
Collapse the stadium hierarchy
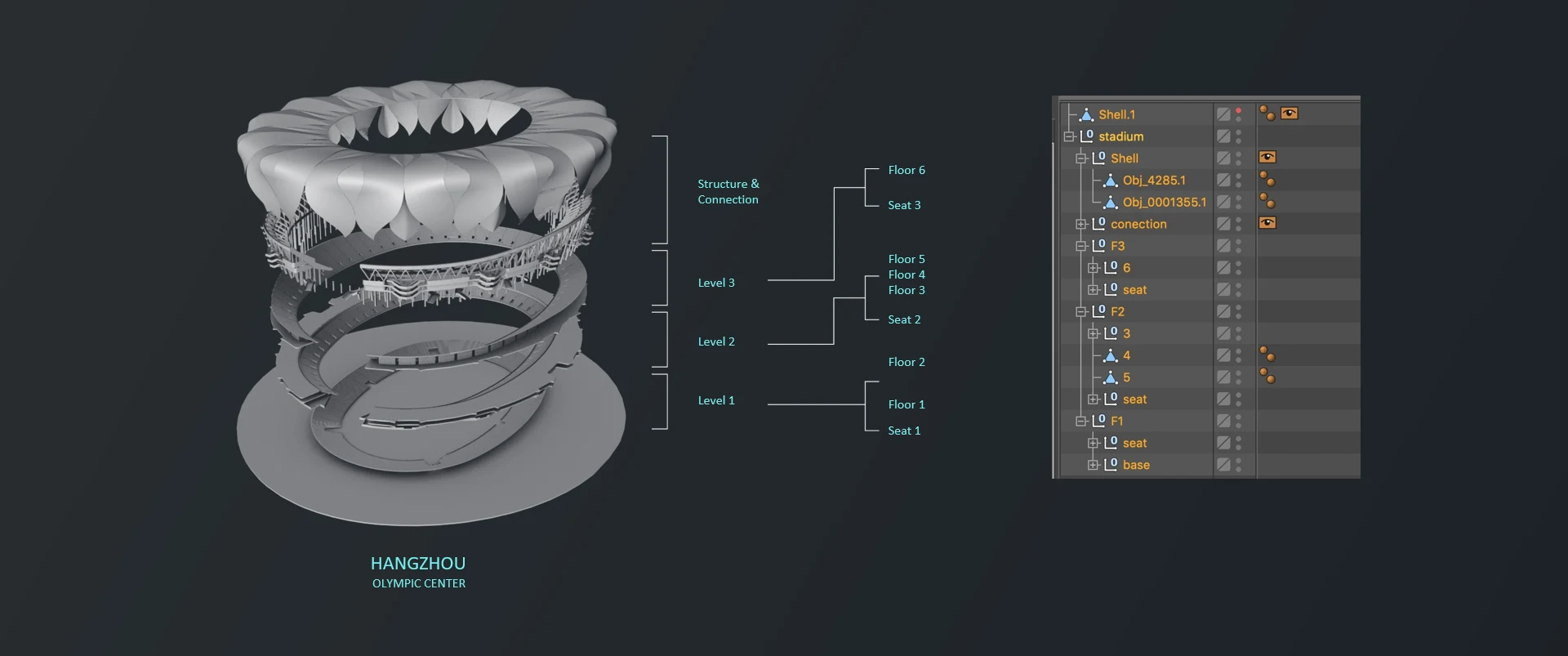point(1069,136)
